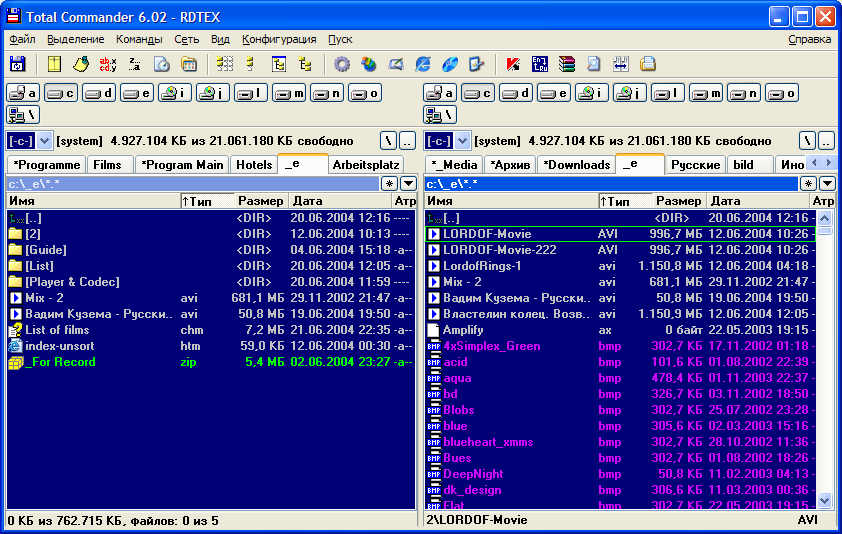Screen dimensions: 842x534
Task: Click the folder with calendar toolbar icon
Action: [x=188, y=64]
